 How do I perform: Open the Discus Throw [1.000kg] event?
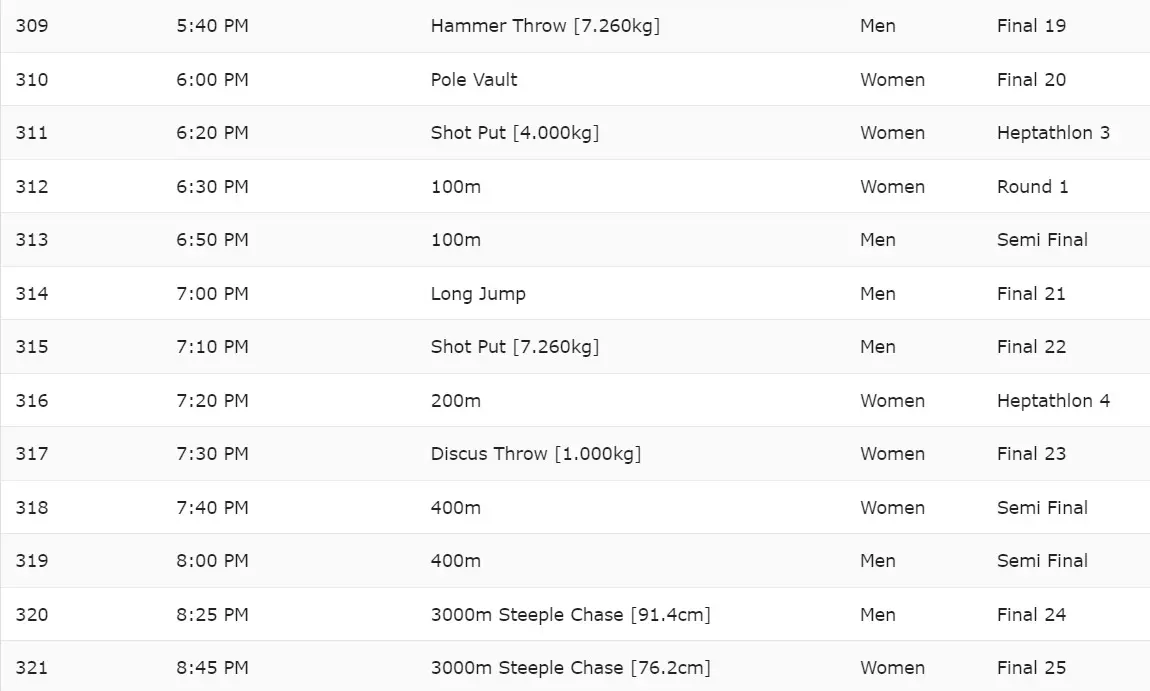[536, 454]
